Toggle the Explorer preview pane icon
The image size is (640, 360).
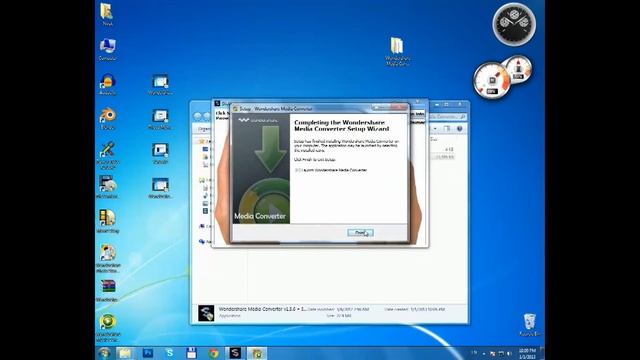point(447,129)
